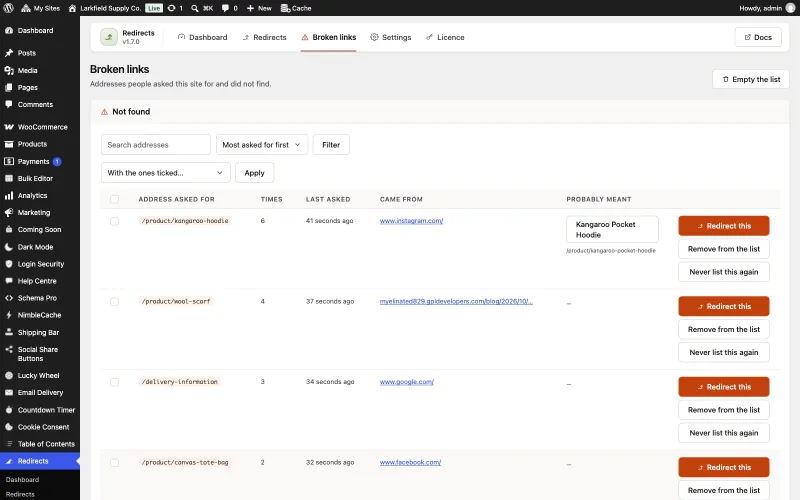Open the admin bar search icon
The width and height of the screenshot is (800, 500).
coord(195,8)
